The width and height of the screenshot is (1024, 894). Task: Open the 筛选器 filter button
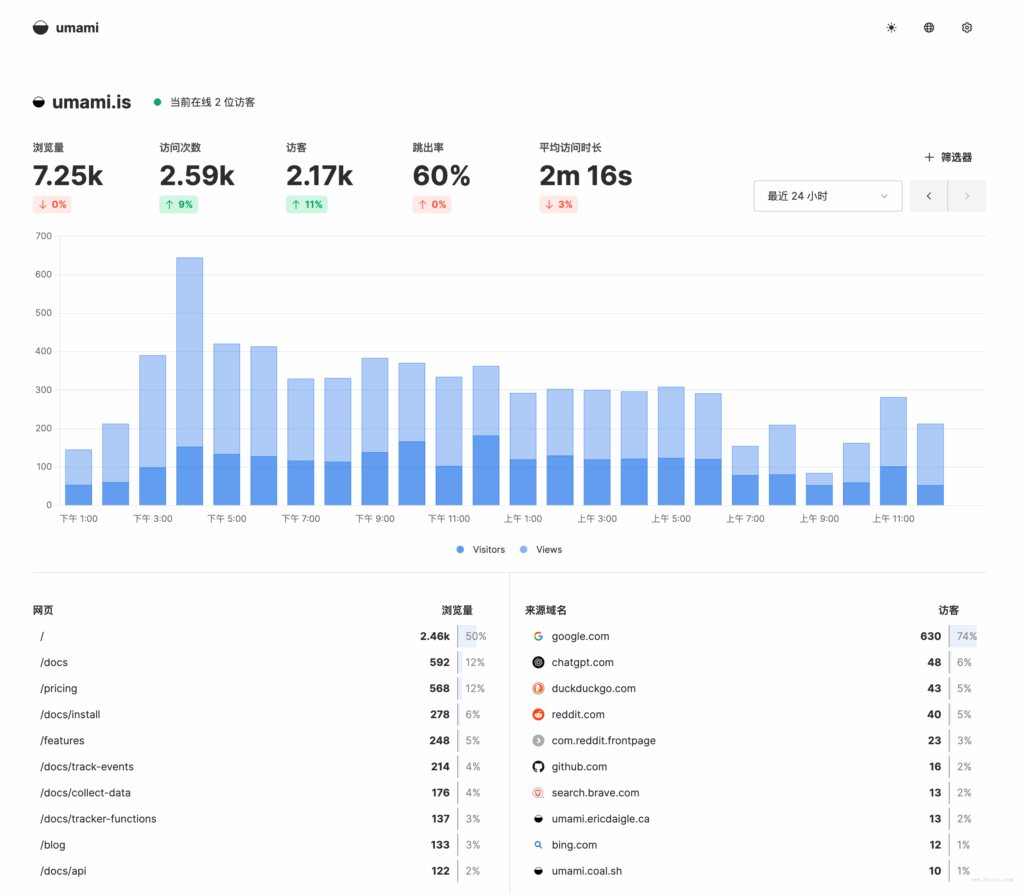[x=948, y=157]
